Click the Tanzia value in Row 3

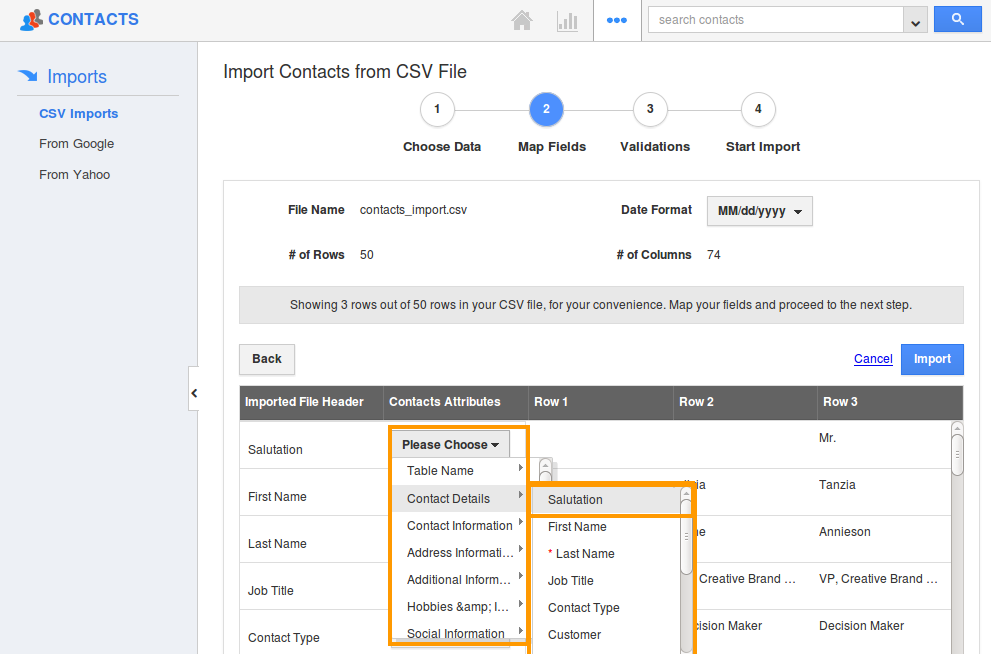837,485
